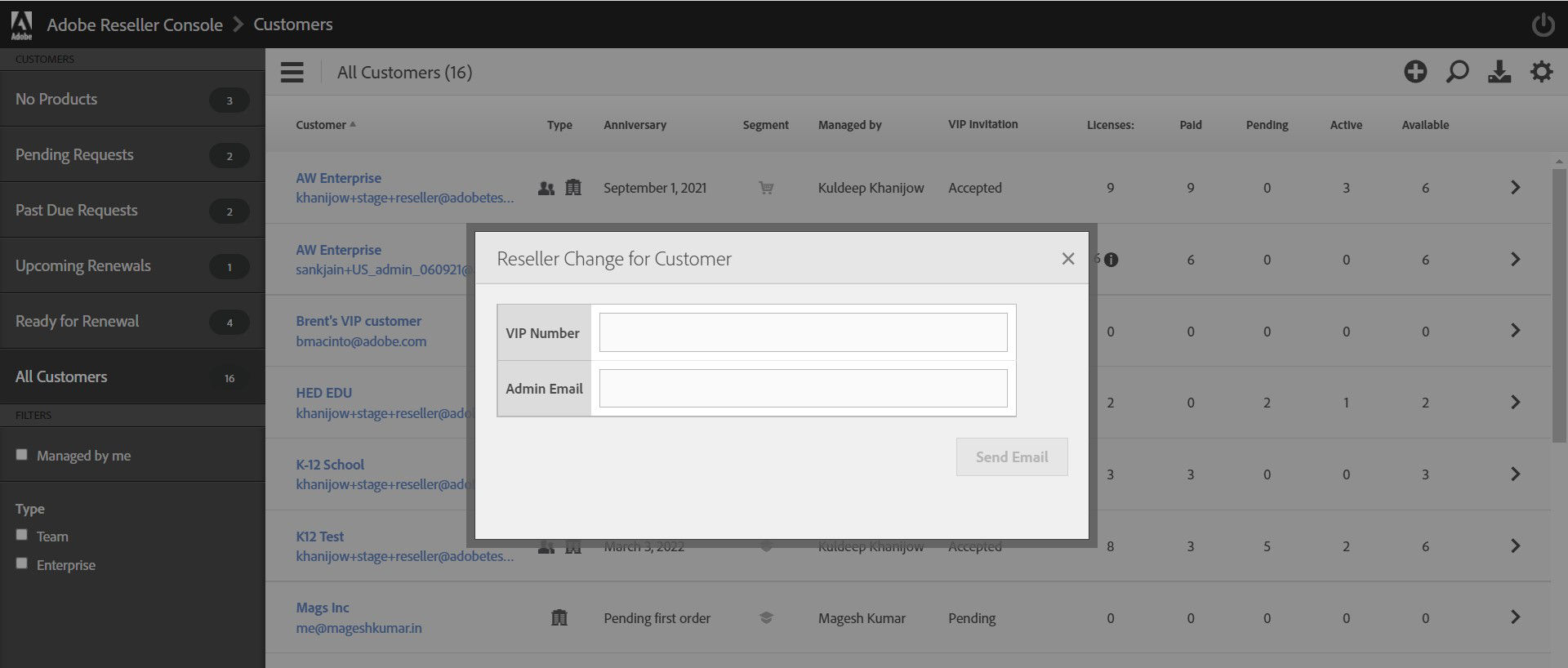
Task: Open the search magnifier icon
Action: [1457, 72]
